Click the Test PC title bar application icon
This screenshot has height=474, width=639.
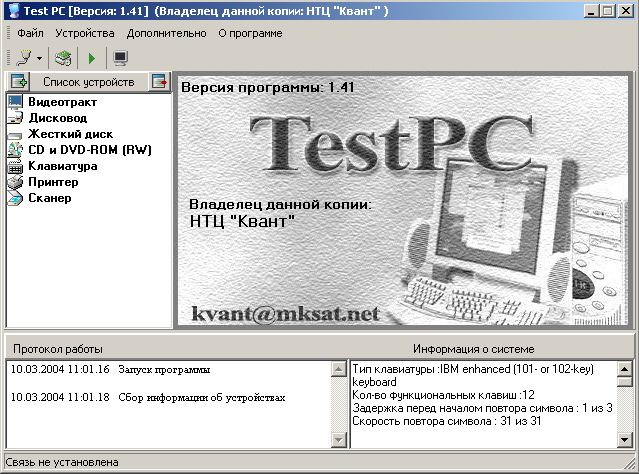[13, 10]
